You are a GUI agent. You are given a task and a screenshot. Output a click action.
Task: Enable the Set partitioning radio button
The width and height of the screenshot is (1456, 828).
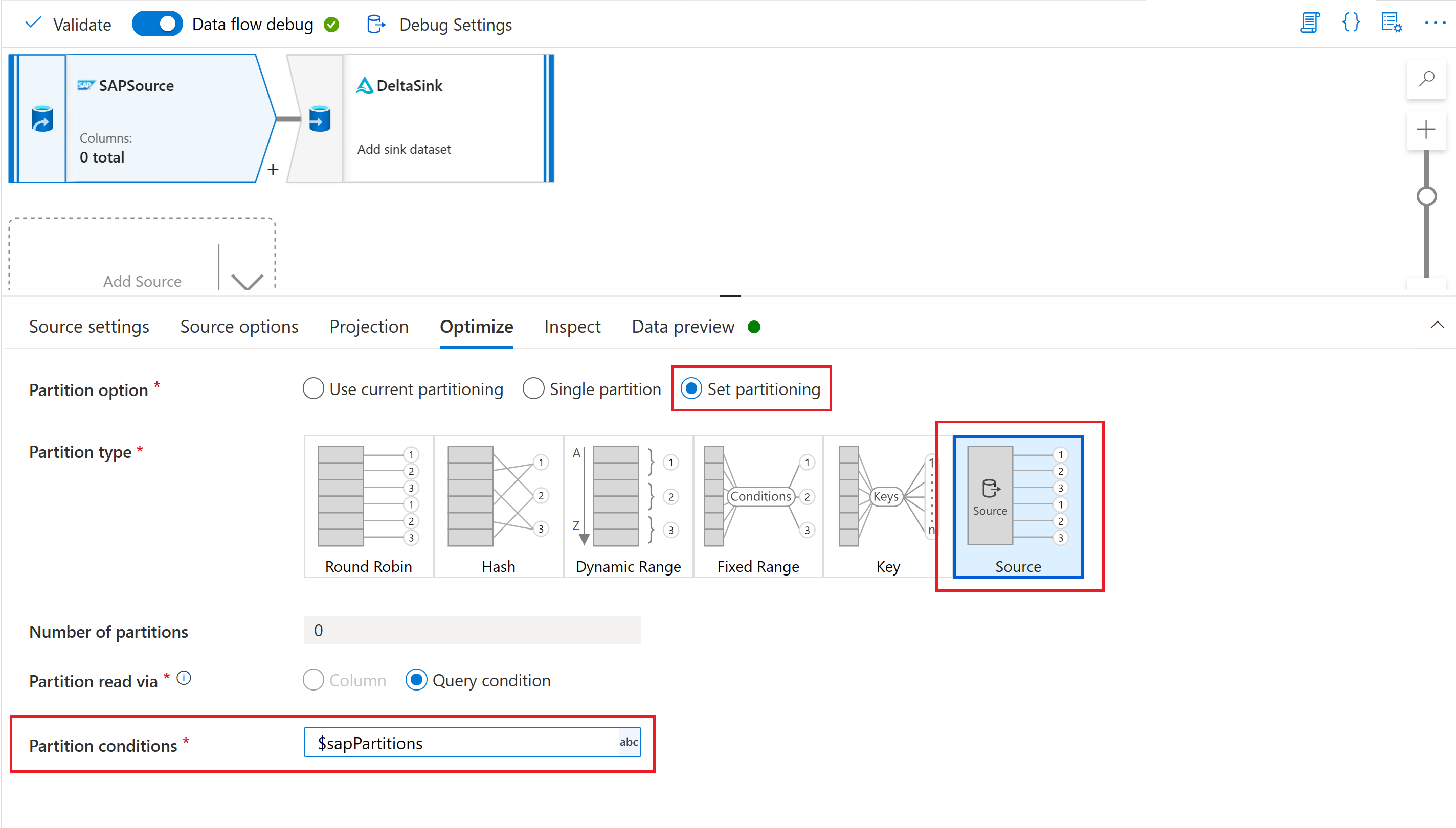(693, 389)
